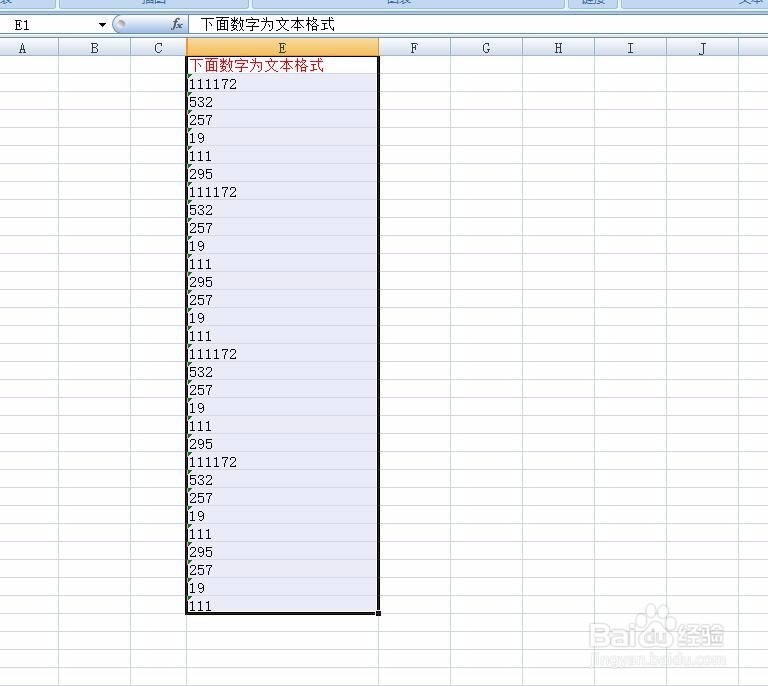This screenshot has height=686, width=768.
Task: Select column G header
Action: coord(486,48)
